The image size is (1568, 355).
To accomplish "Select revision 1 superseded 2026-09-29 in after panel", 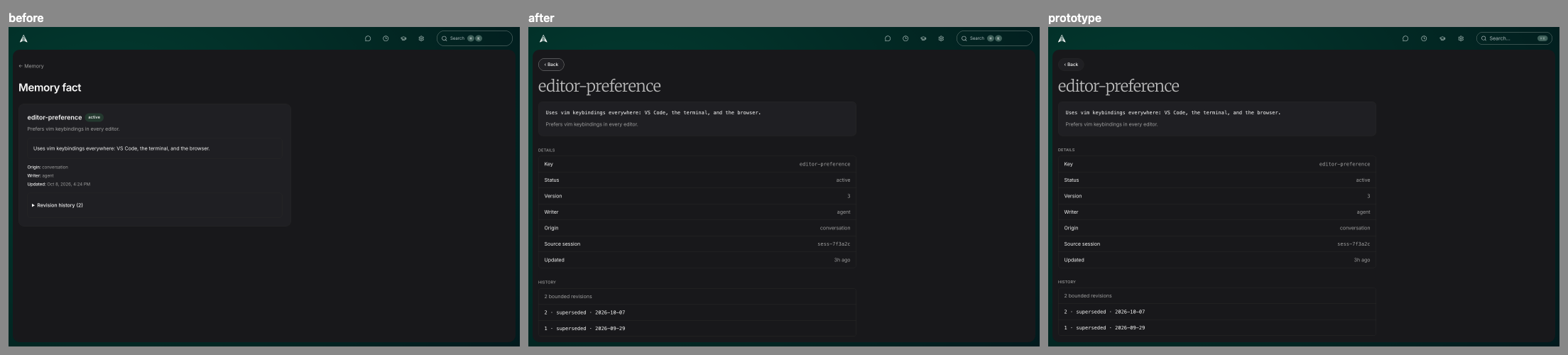I will (x=697, y=329).
